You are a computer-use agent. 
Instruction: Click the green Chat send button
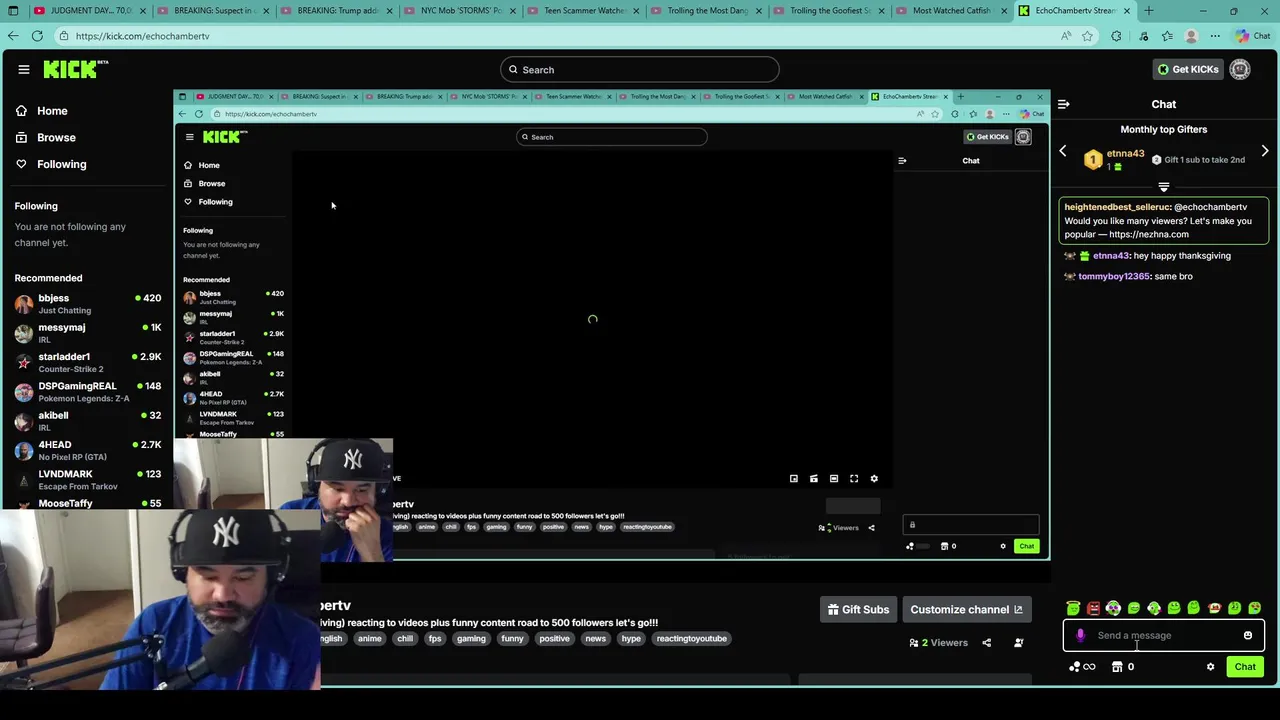pyautogui.click(x=1245, y=667)
